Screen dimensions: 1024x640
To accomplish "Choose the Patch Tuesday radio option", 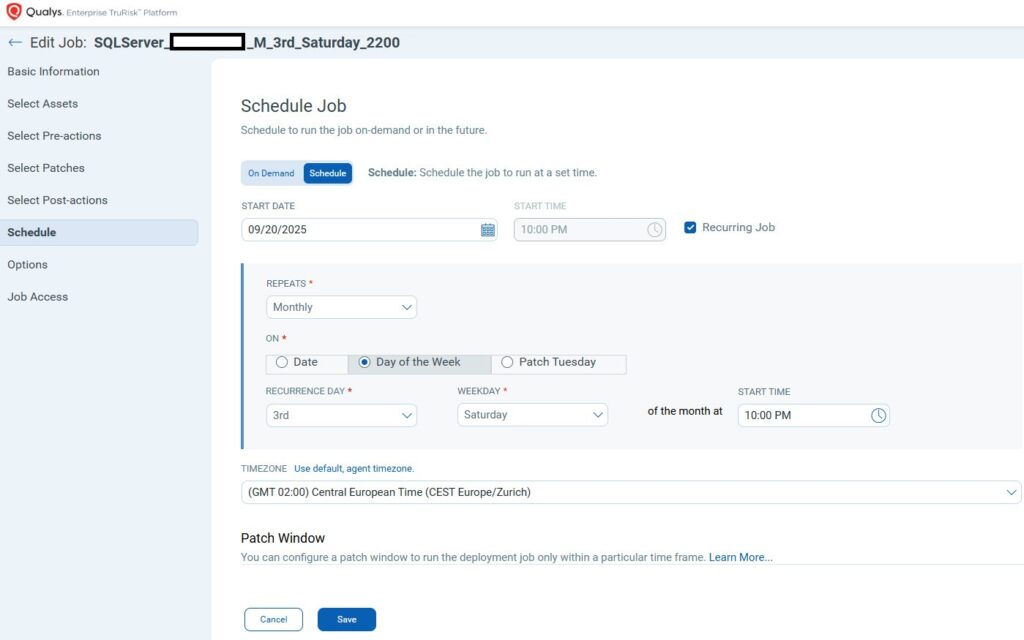I will [x=507, y=362].
